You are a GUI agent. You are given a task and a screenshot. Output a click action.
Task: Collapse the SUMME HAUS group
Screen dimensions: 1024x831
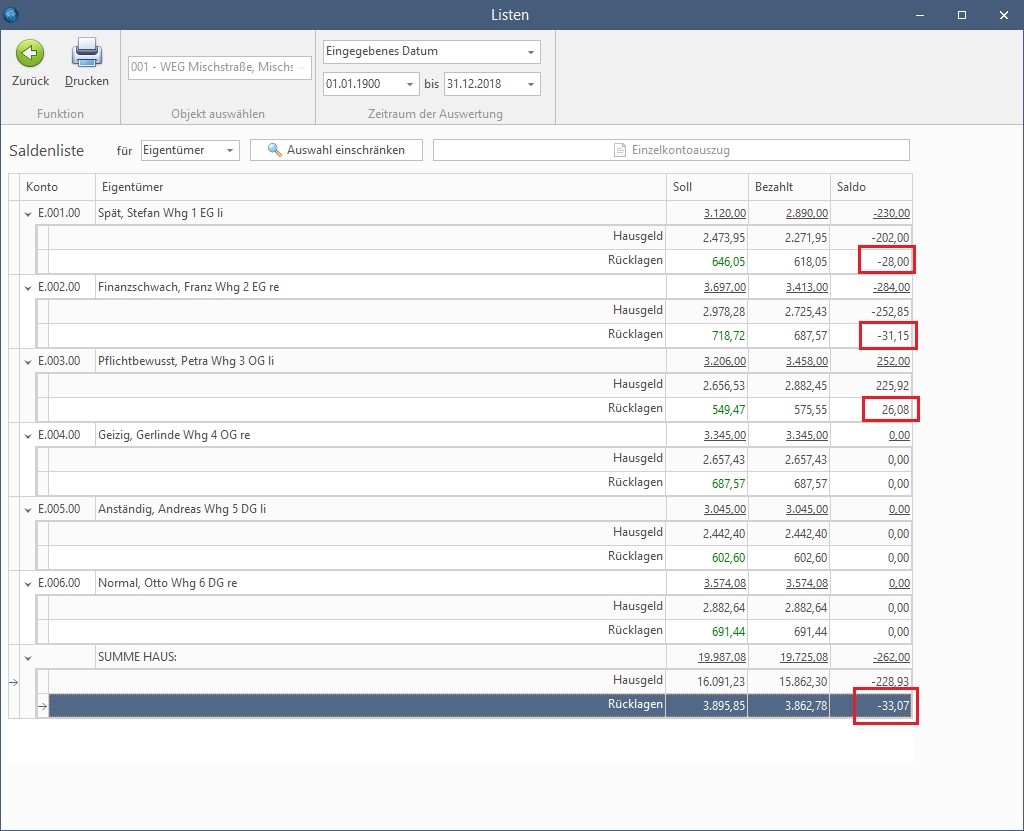[28, 657]
